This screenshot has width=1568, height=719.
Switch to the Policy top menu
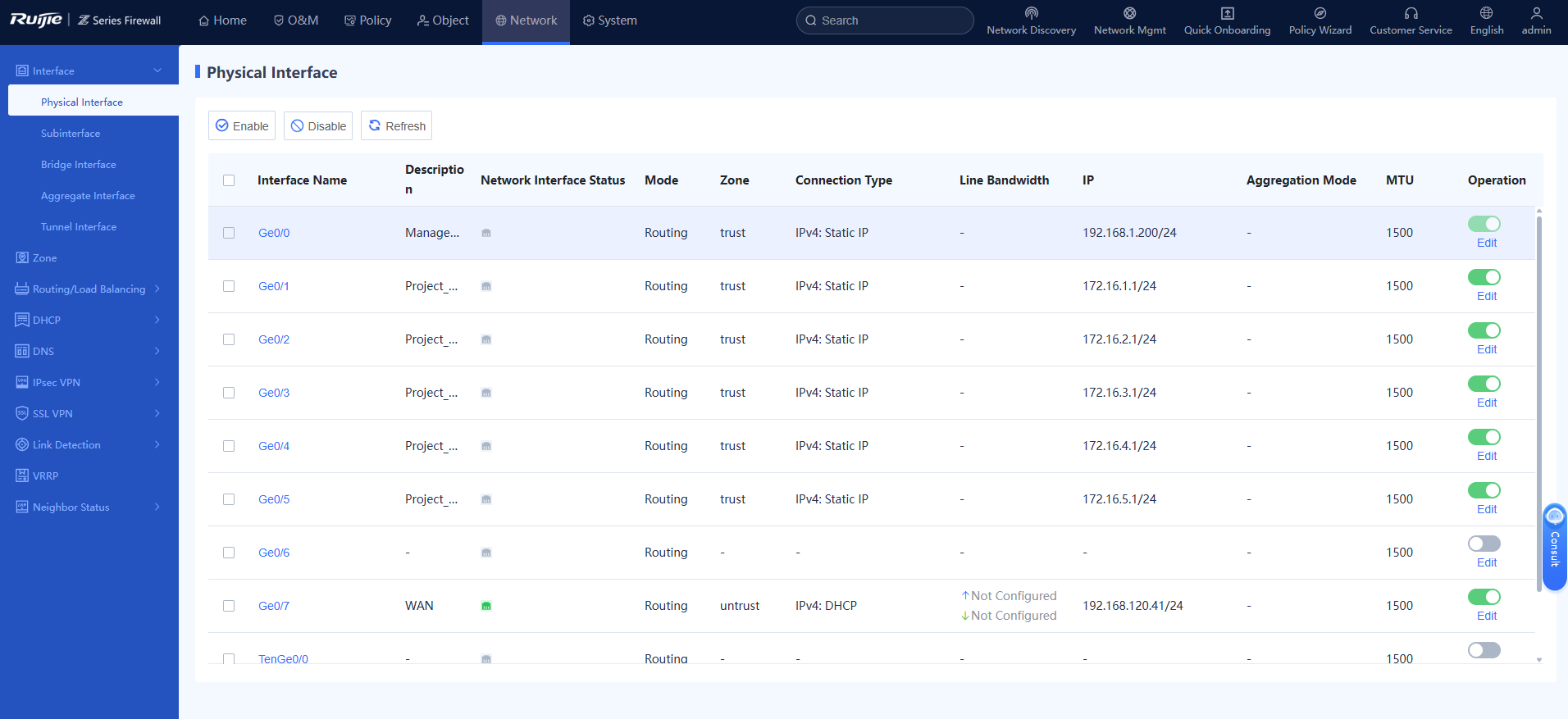[x=367, y=20]
